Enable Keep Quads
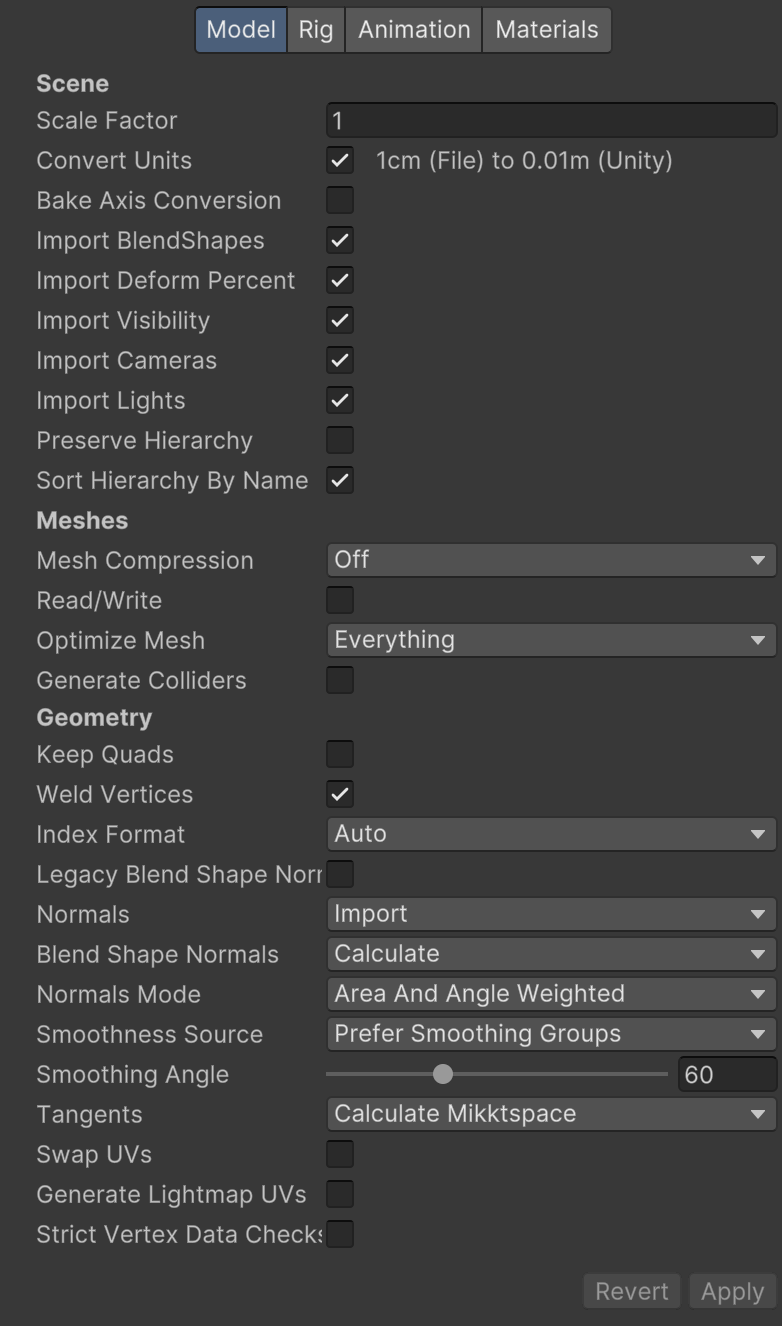Viewport: 782px width, 1326px height. point(339,754)
